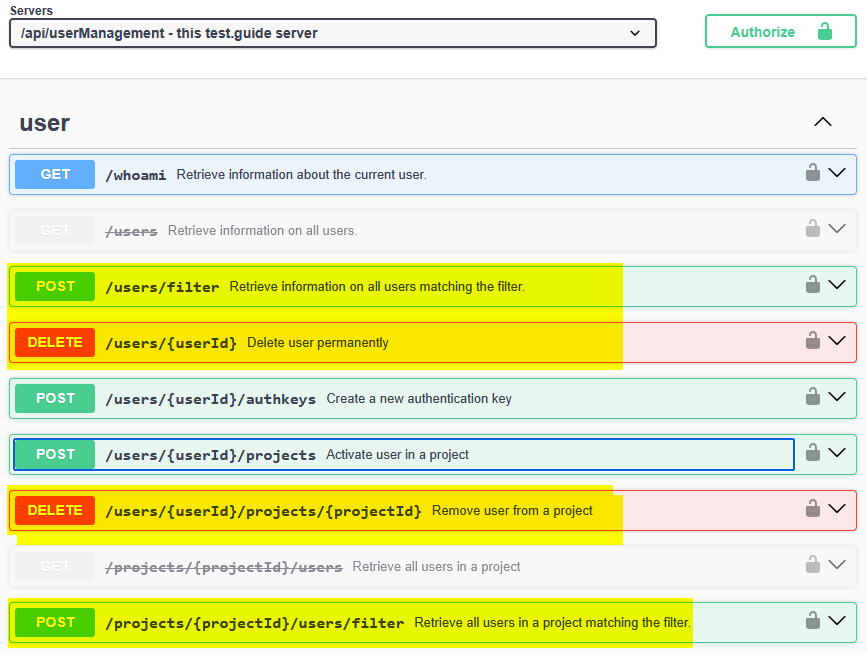Click the lock icon on the authkeys row
Image resolution: width=867 pixels, height=653 pixels.
[812, 396]
